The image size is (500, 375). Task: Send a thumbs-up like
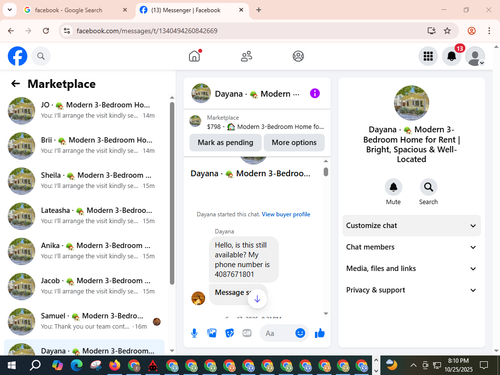pyautogui.click(x=320, y=333)
